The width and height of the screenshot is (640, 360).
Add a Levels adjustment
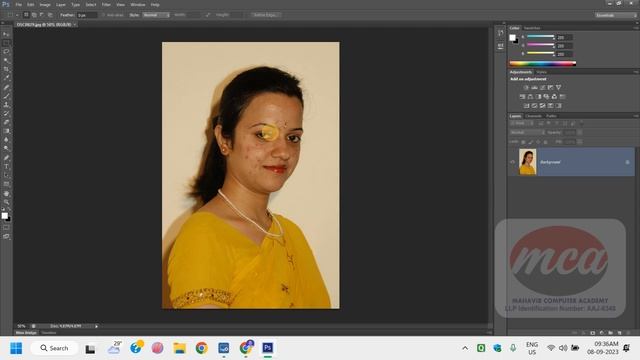pyautogui.click(x=534, y=87)
